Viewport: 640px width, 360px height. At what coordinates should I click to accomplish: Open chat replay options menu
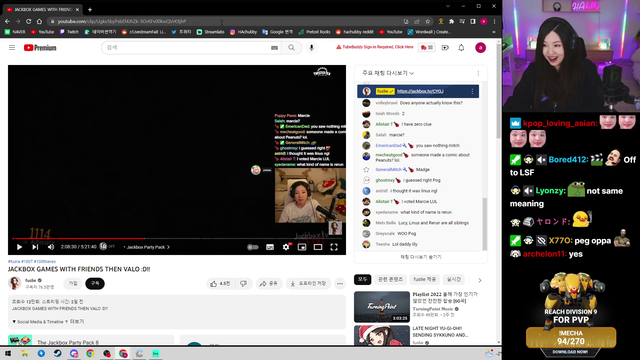coord(478,73)
